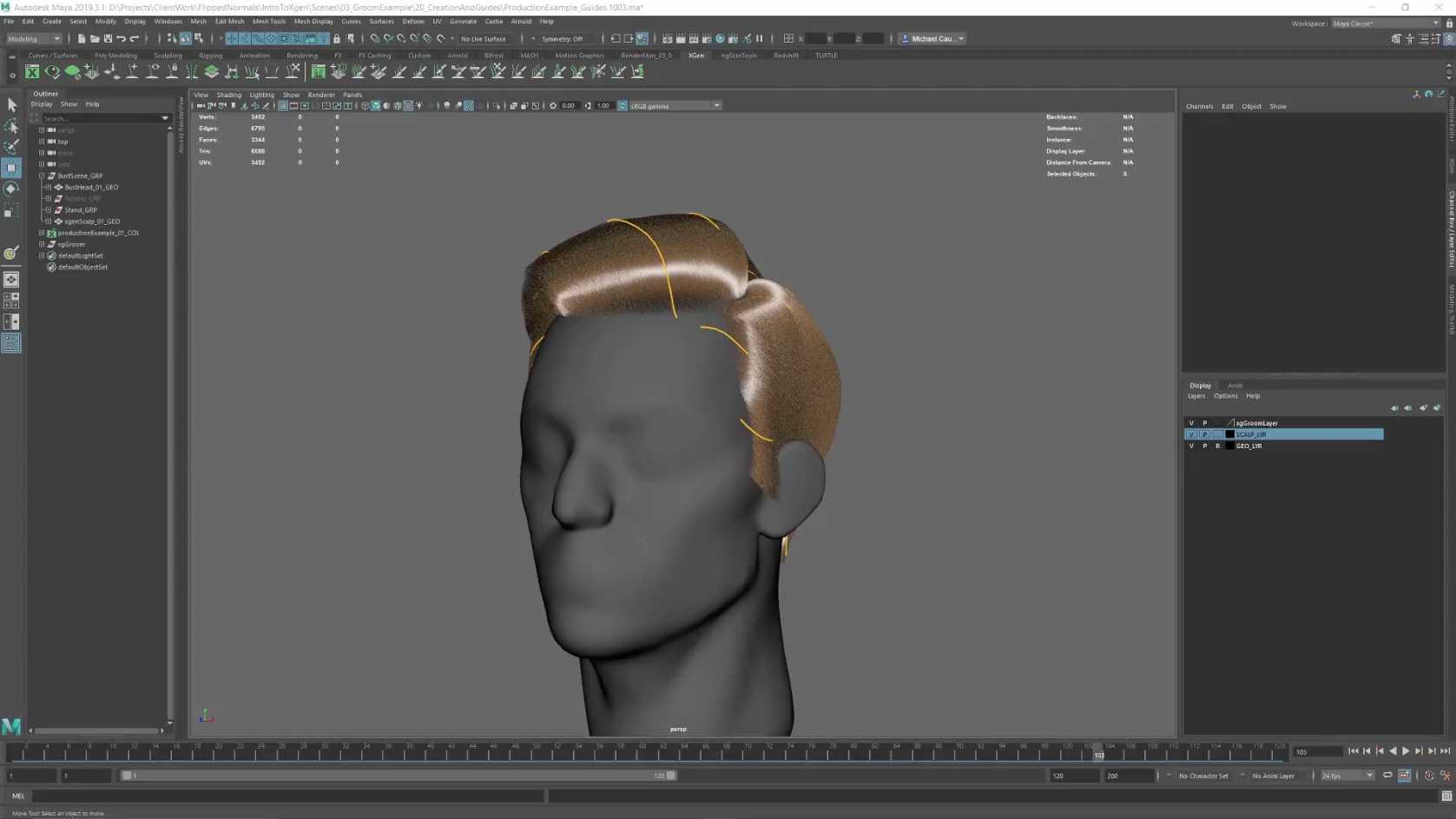Screen dimensions: 1456x819
Task: Open the Deform menu
Action: (x=412, y=22)
